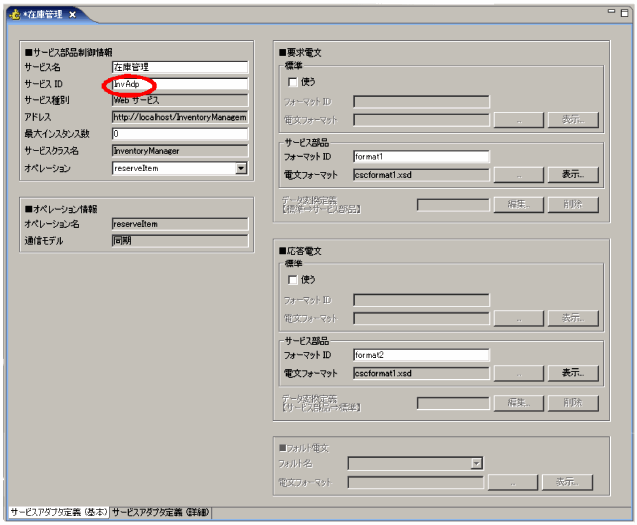The image size is (637, 525).
Task: Click 応答電文 フォーマット ID field containing format2
Action: tap(421, 355)
